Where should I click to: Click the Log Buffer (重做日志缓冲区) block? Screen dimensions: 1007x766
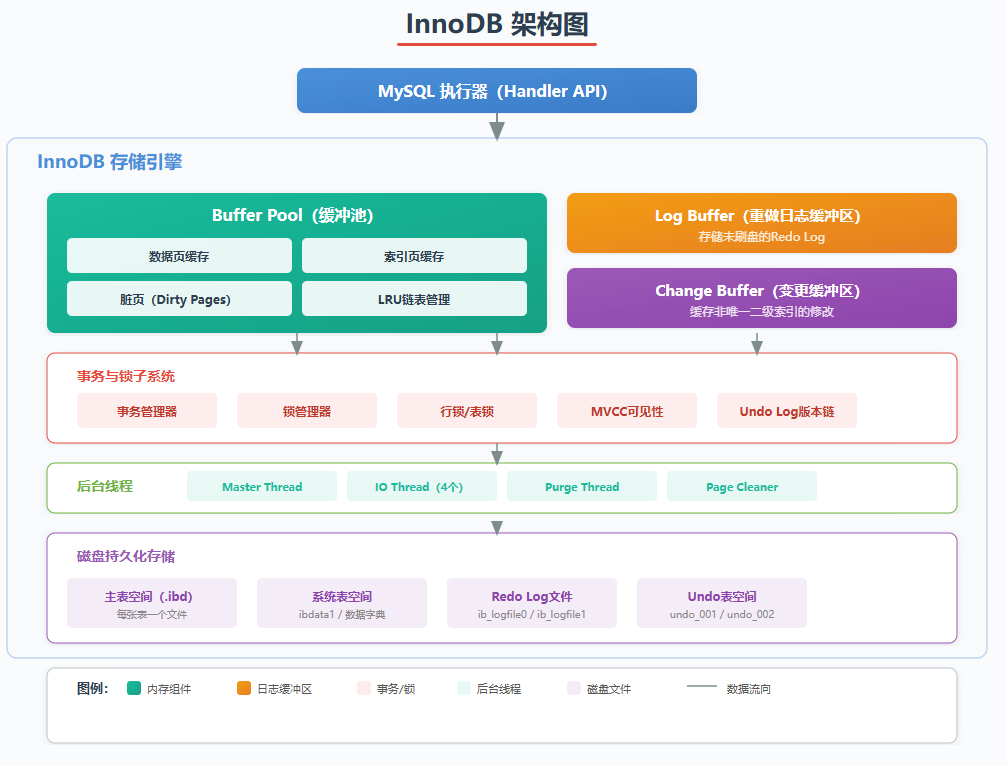click(x=762, y=223)
